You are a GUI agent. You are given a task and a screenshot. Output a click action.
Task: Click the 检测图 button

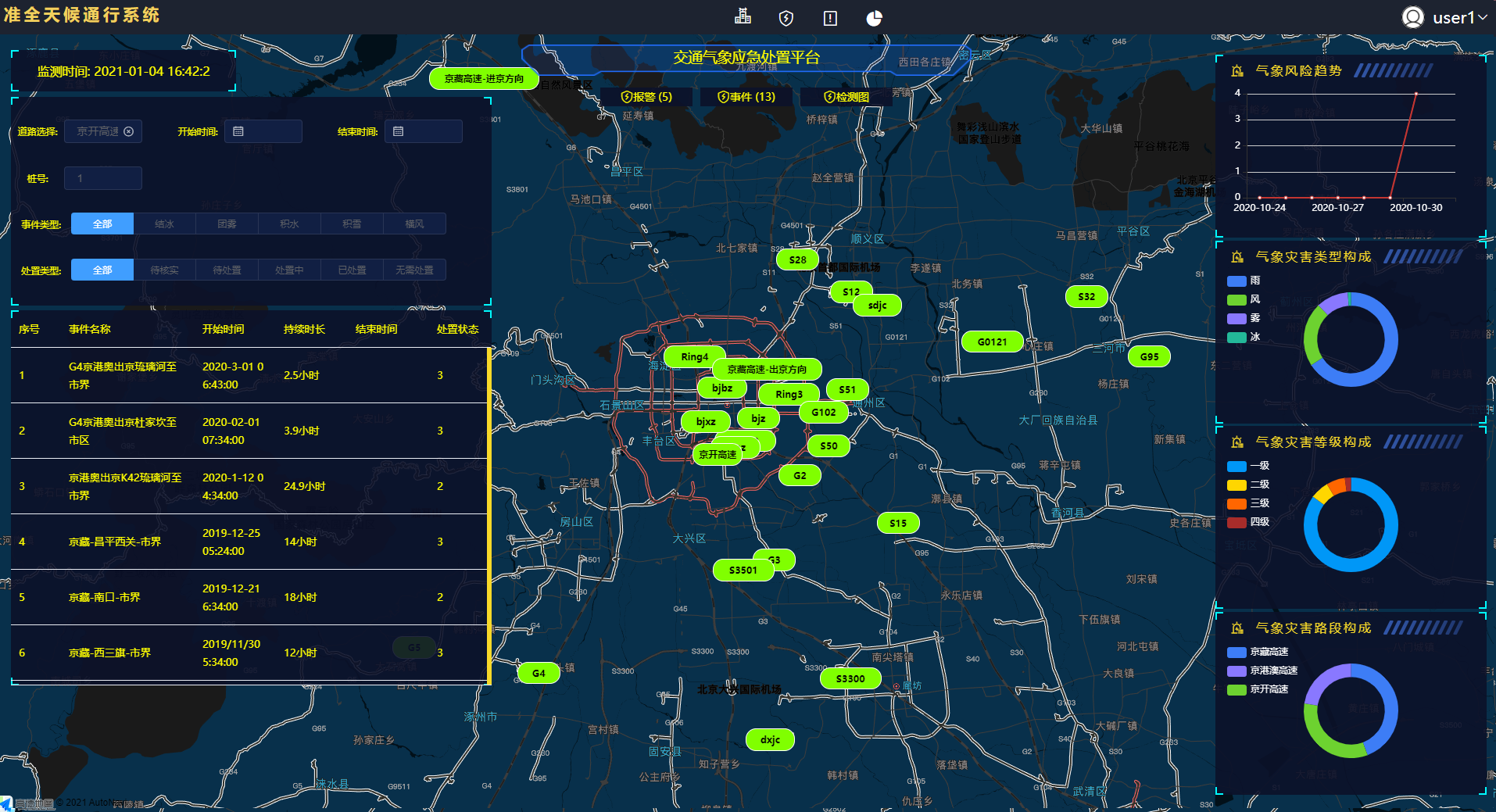tap(846, 97)
